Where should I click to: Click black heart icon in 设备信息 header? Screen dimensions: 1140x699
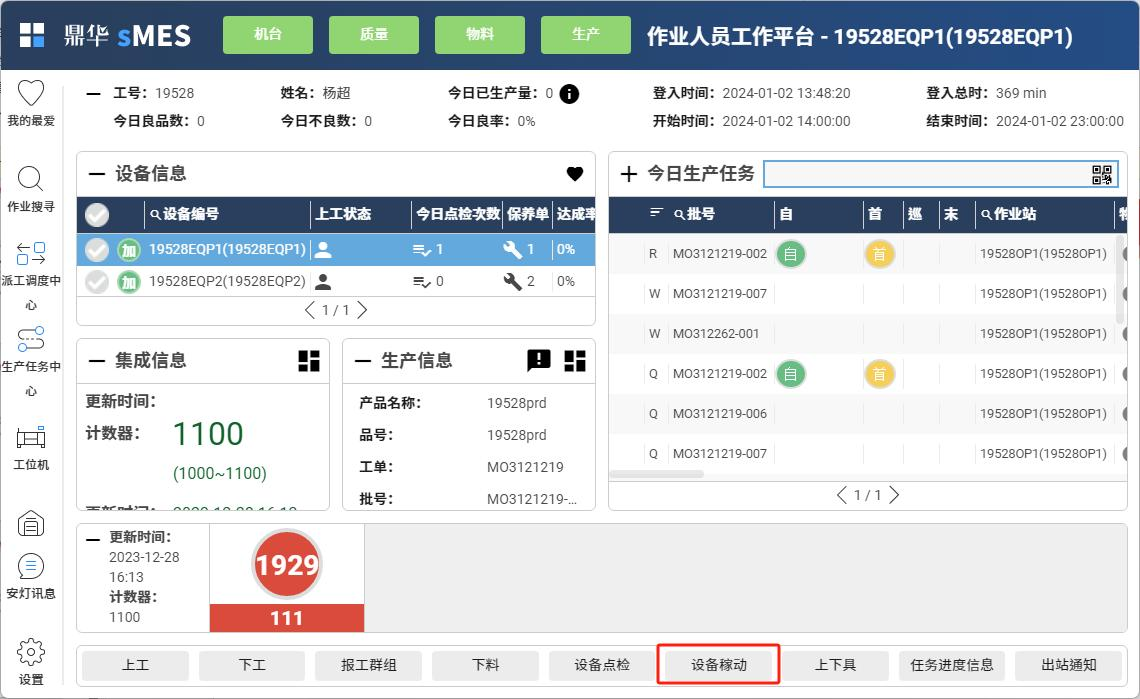point(575,173)
